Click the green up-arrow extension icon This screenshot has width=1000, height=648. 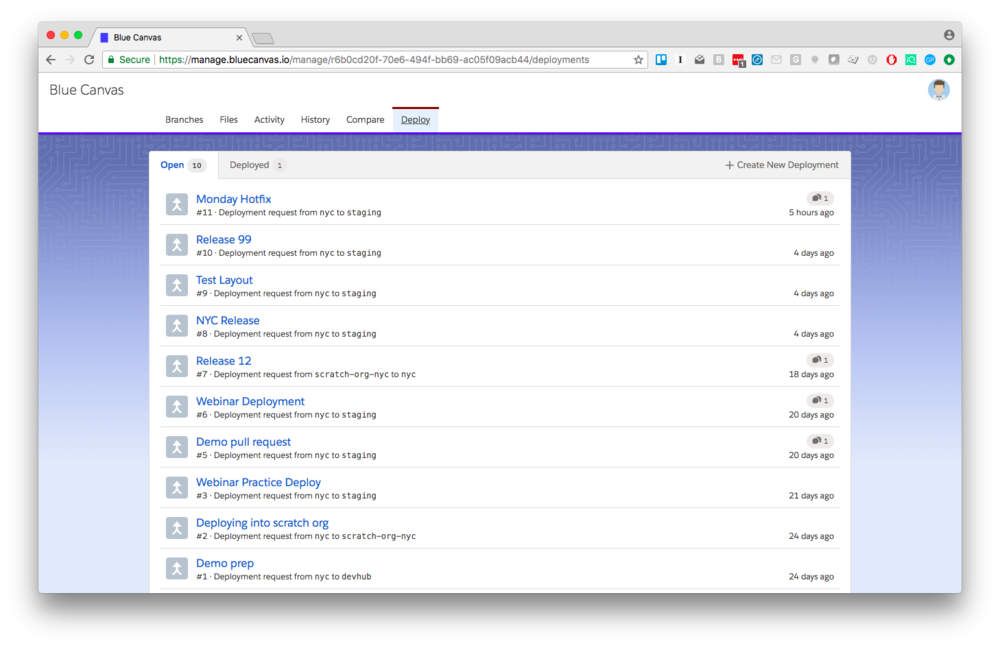click(949, 60)
